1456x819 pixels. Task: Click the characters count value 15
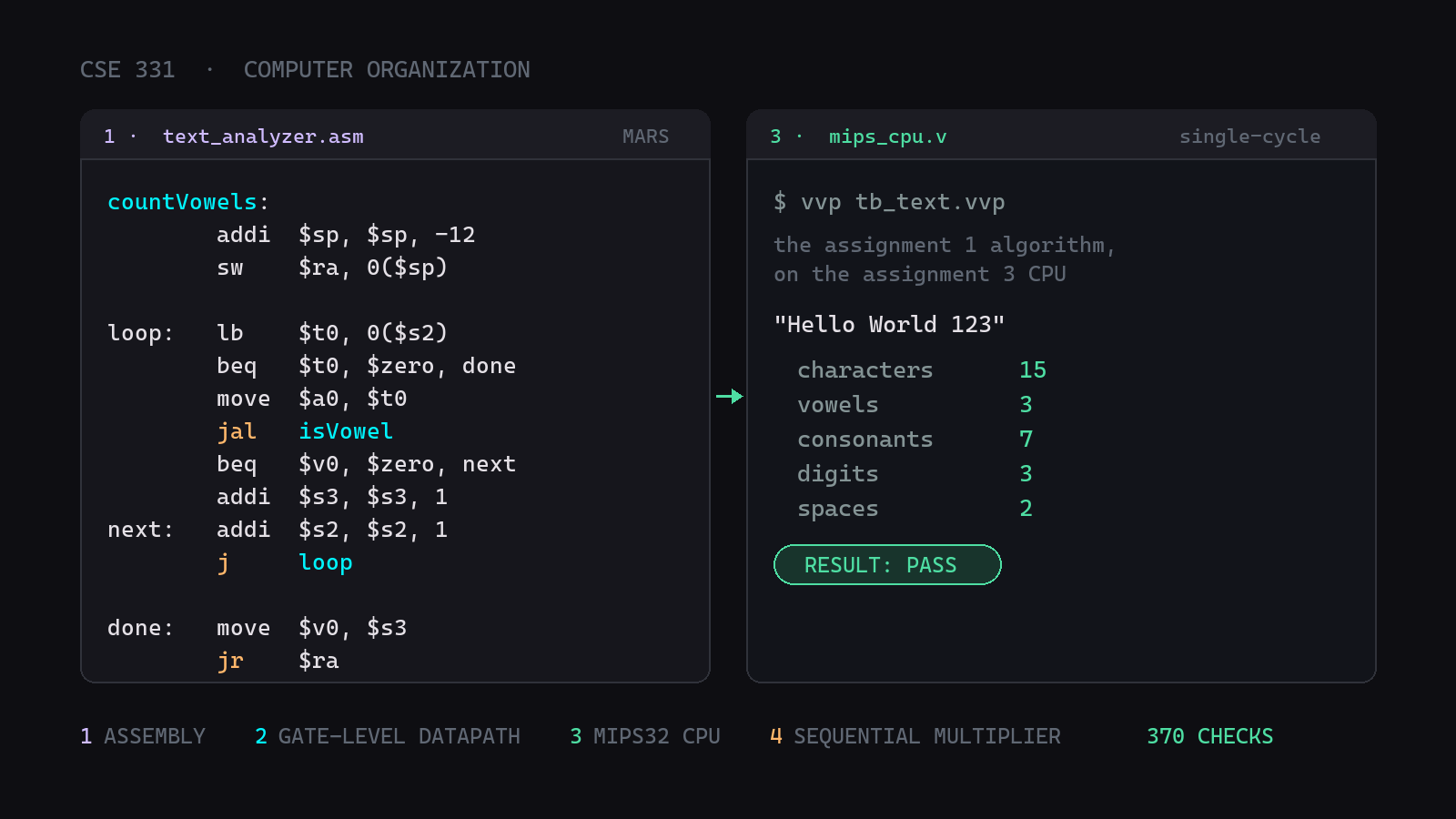click(1033, 370)
